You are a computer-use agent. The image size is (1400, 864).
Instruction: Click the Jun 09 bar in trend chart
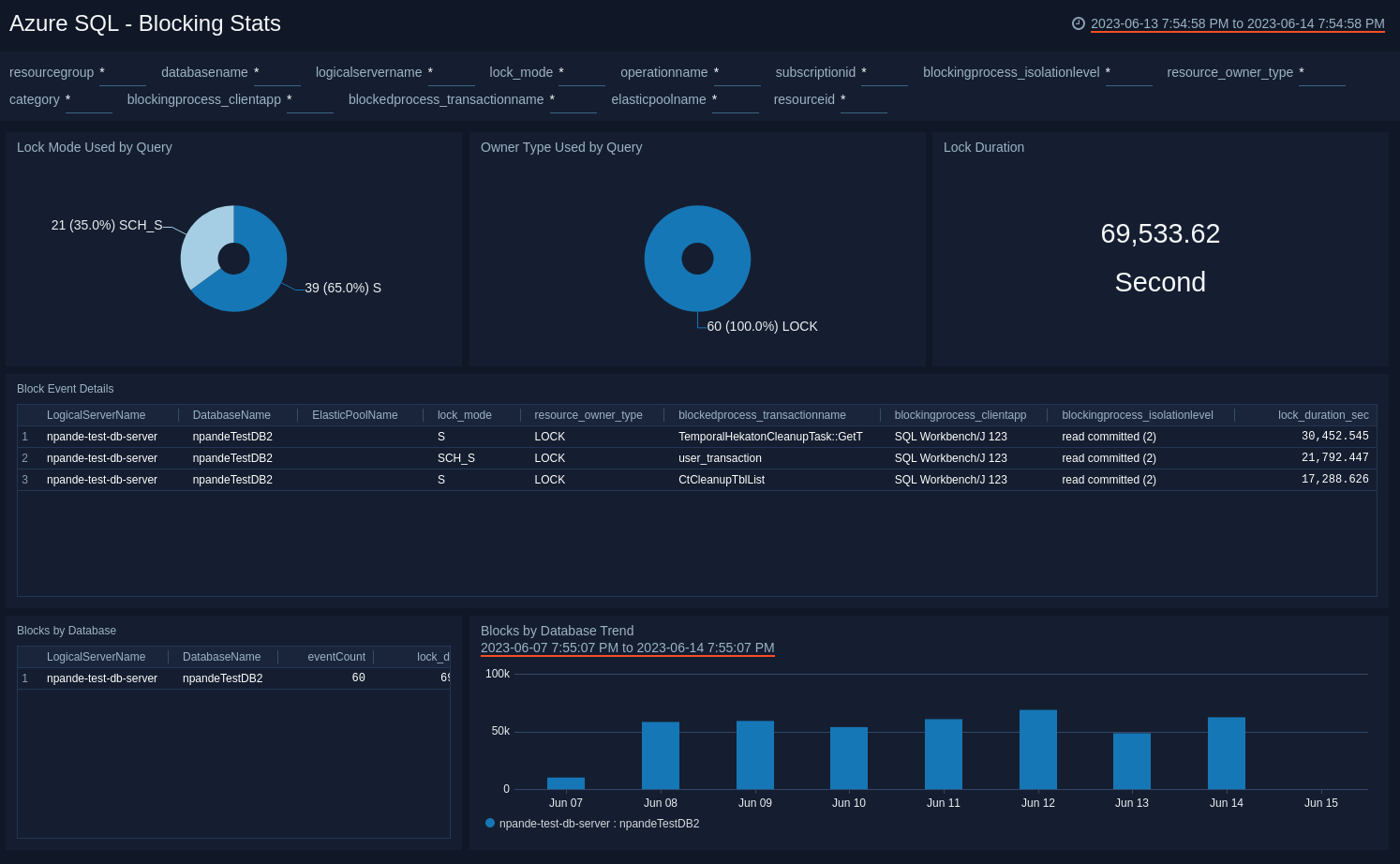point(755,754)
